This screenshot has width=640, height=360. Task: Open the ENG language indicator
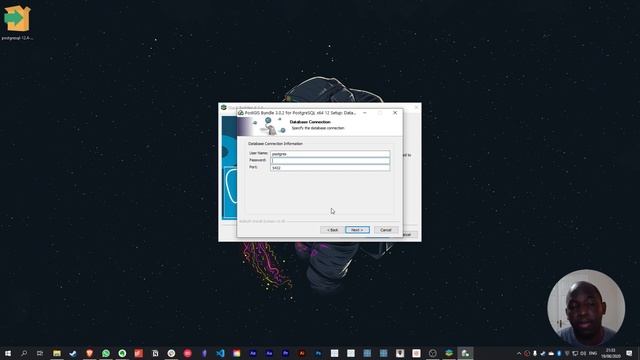tap(593, 353)
